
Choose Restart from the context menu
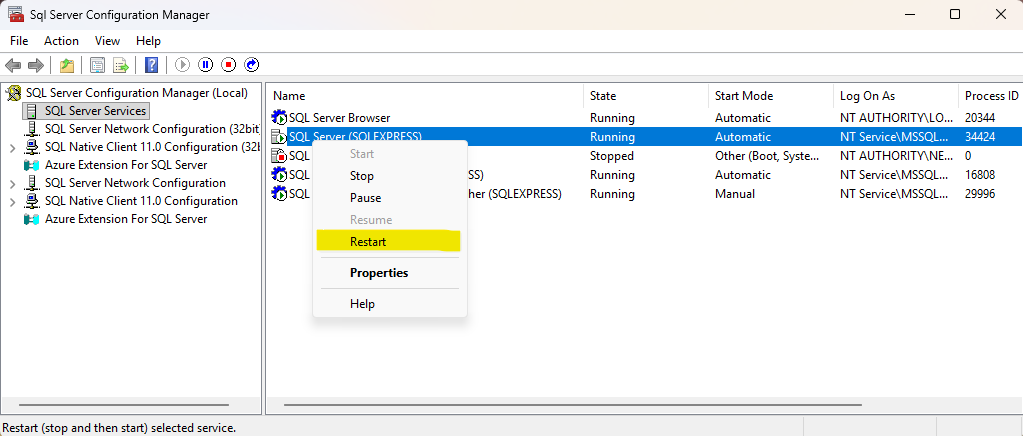point(368,241)
